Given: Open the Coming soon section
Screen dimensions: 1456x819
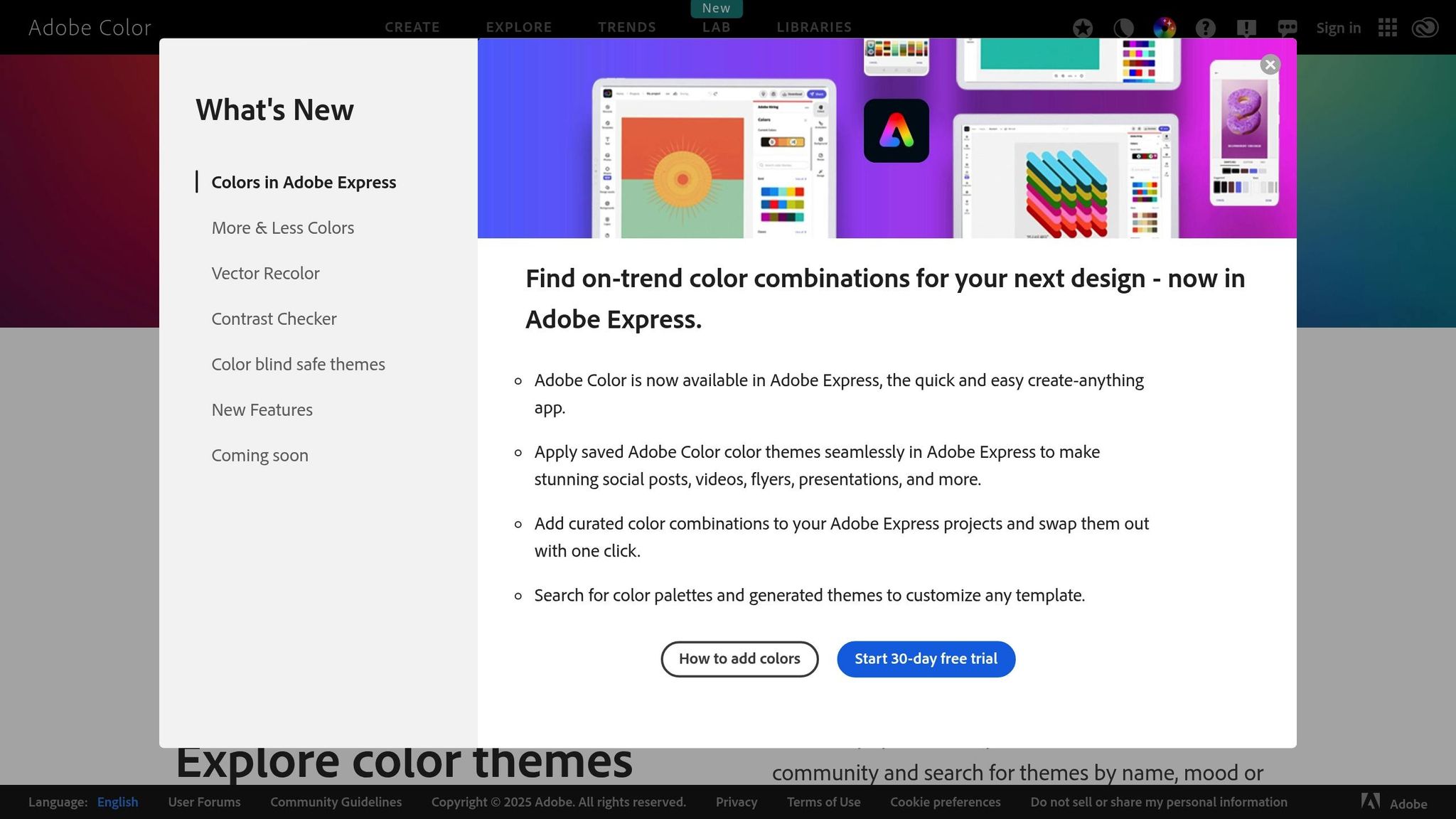Looking at the screenshot, I should (259, 455).
